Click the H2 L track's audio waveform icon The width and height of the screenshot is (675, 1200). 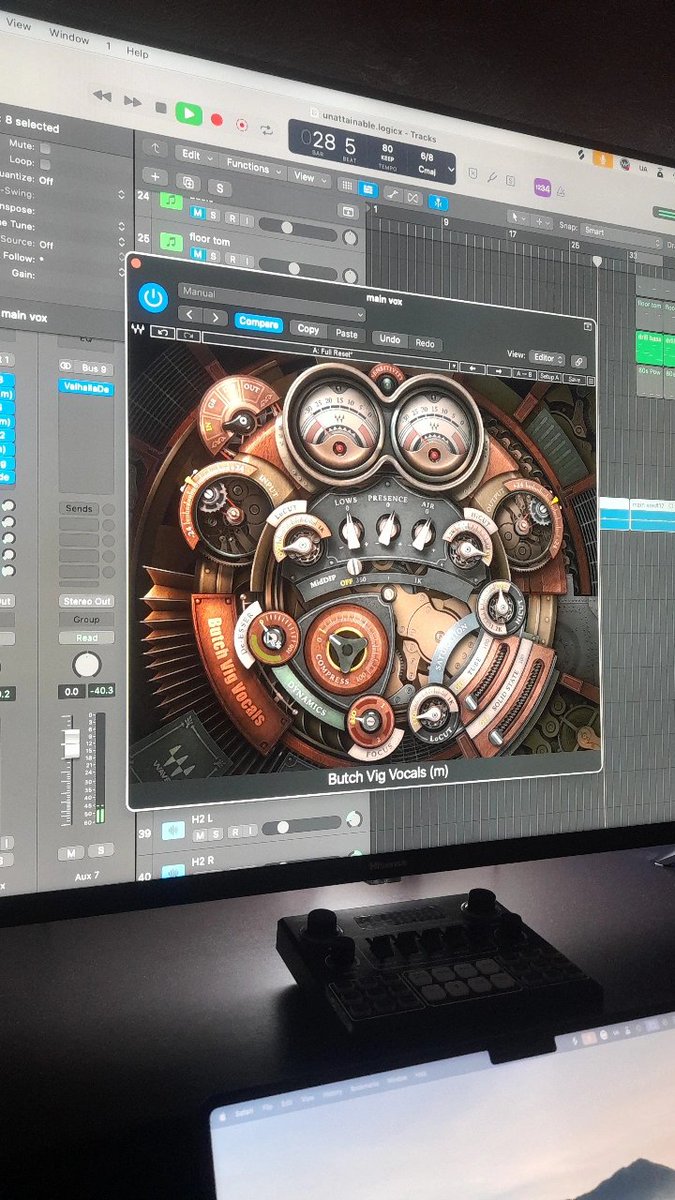pyautogui.click(x=173, y=829)
